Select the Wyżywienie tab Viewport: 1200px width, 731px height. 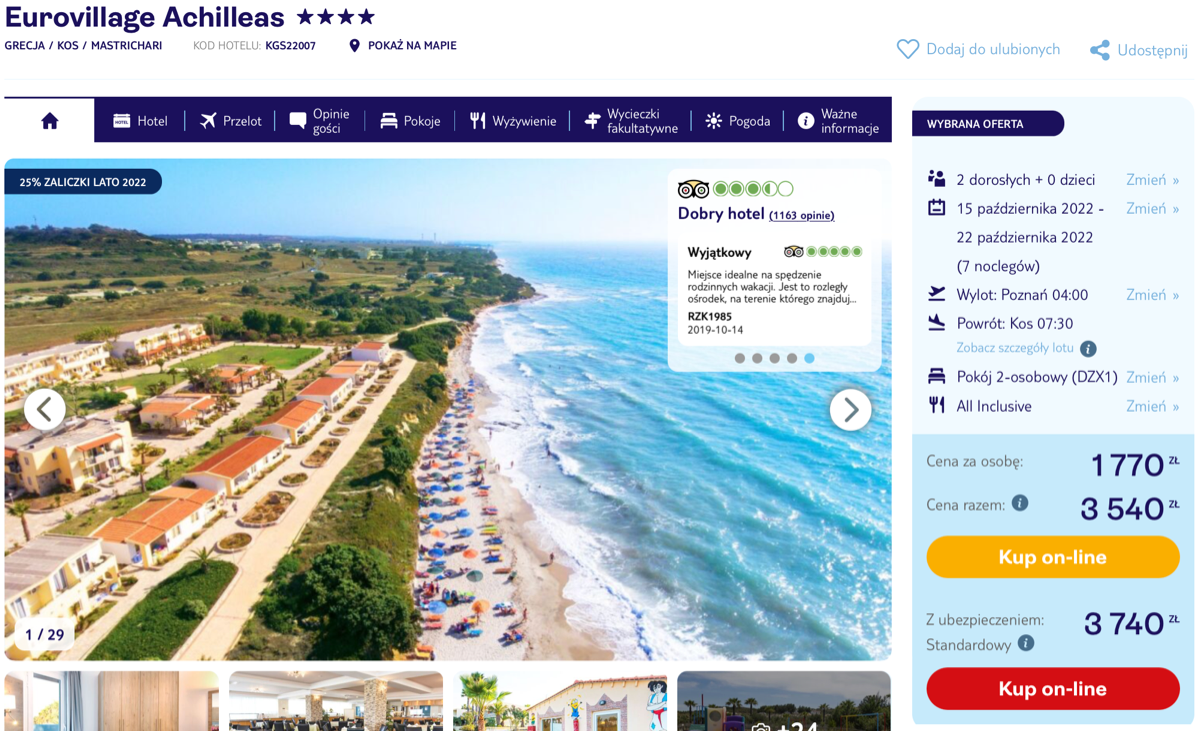pyautogui.click(x=512, y=121)
